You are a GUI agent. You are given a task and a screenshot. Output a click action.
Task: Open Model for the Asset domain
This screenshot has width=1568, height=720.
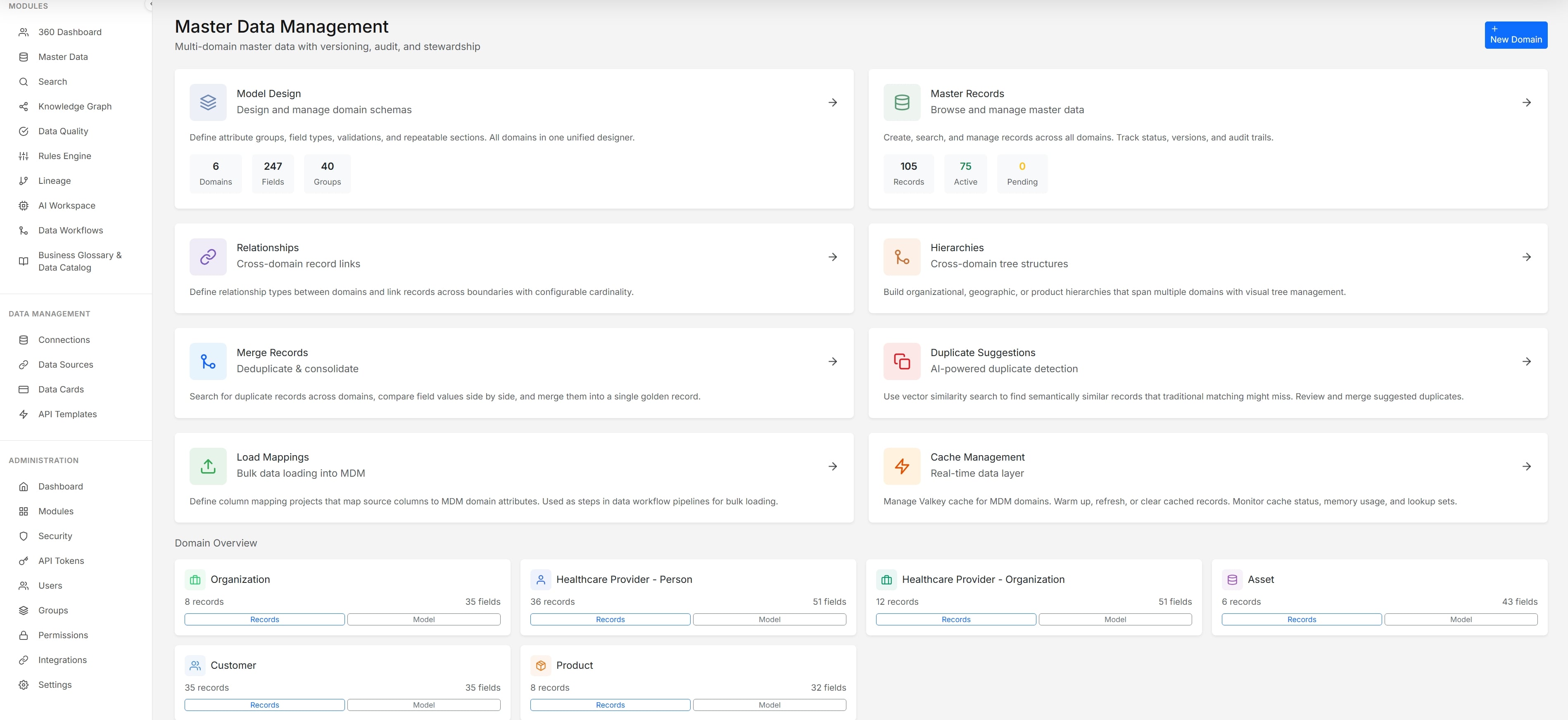[x=1460, y=619]
